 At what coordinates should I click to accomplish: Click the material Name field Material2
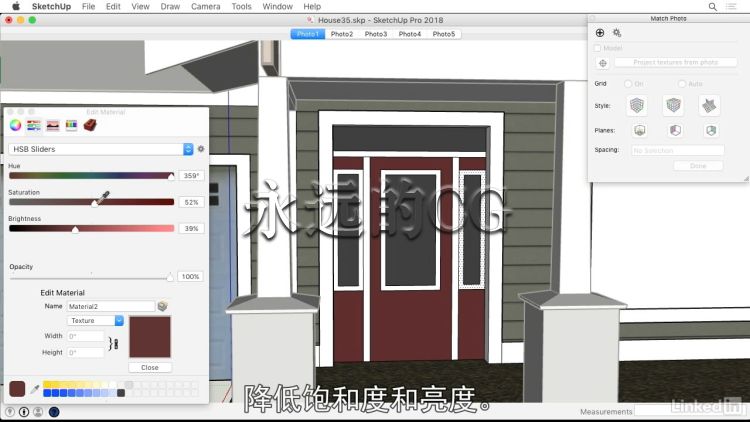(x=110, y=306)
